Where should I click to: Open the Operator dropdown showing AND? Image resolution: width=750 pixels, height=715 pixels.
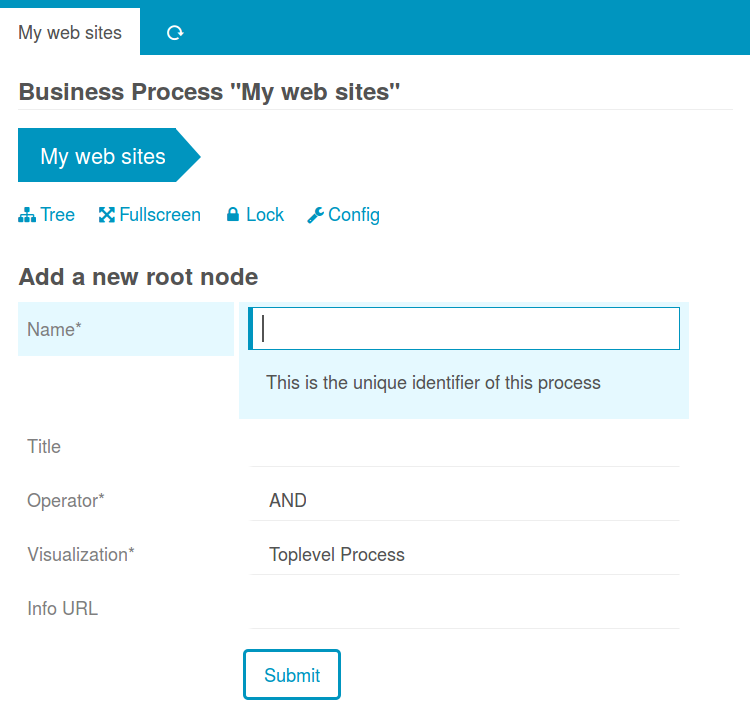click(466, 501)
